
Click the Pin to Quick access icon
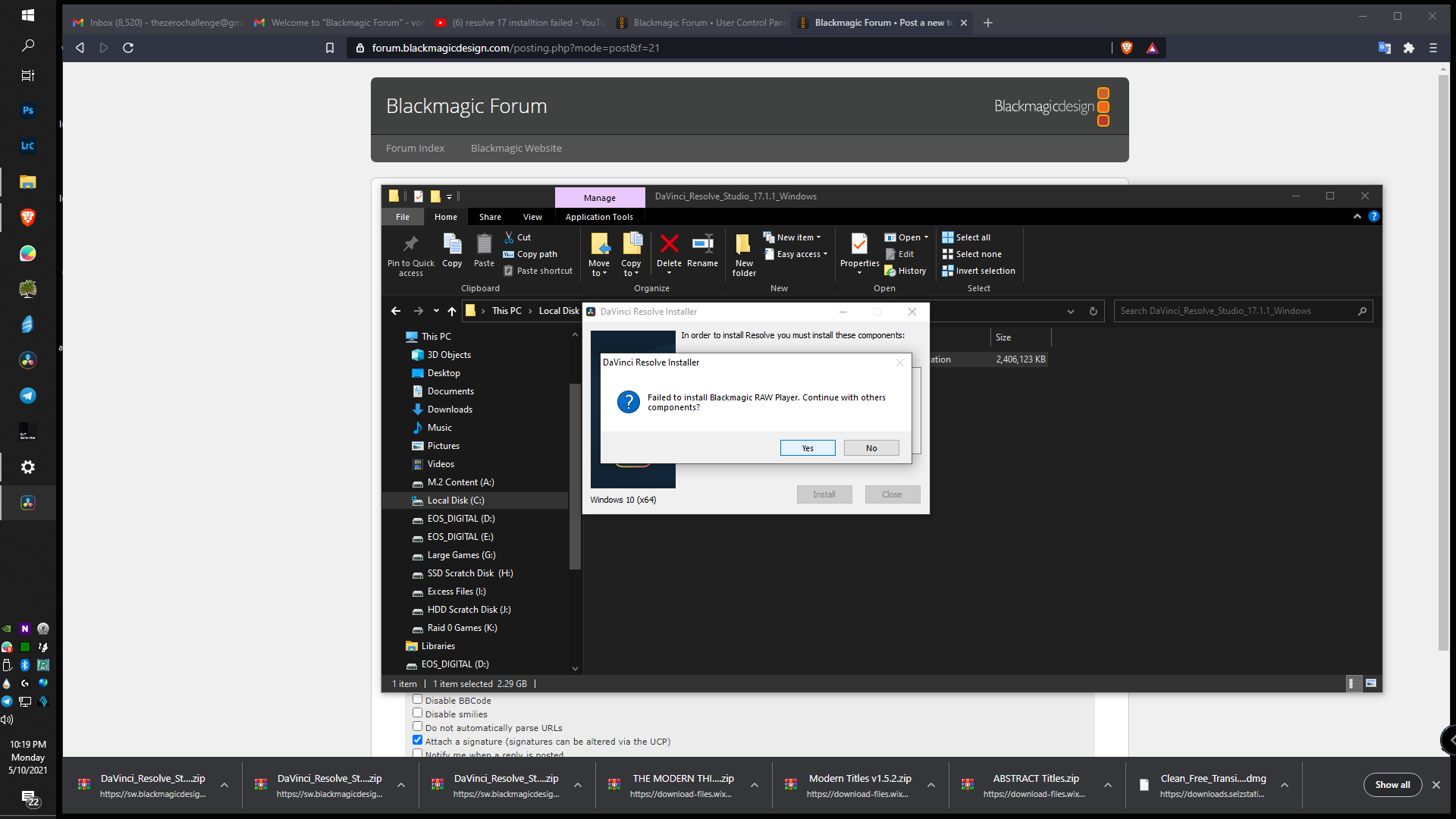pyautogui.click(x=410, y=244)
